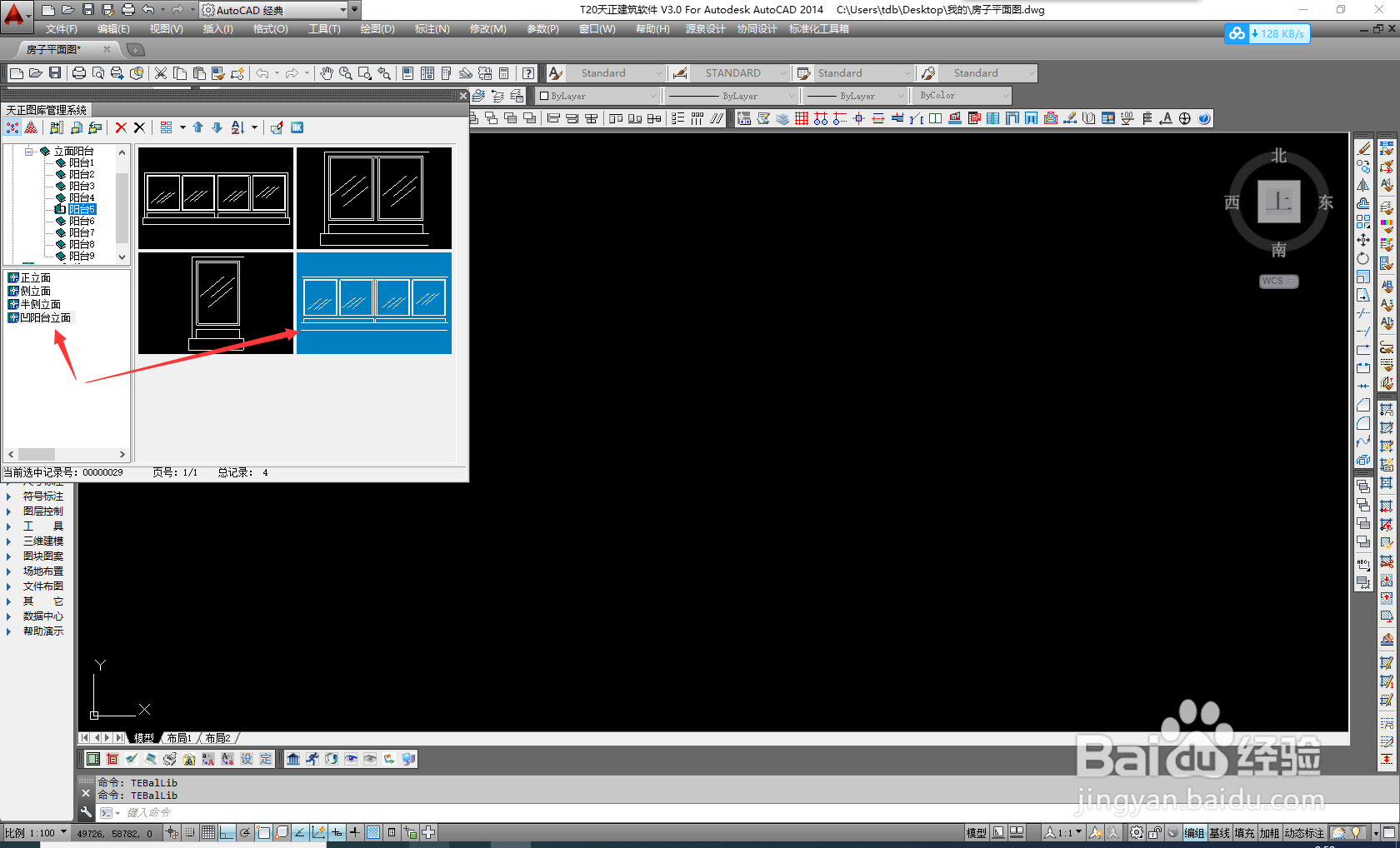The image size is (1400, 848).
Task: Click red X delete icon in library toolbar
Action: tap(121, 127)
